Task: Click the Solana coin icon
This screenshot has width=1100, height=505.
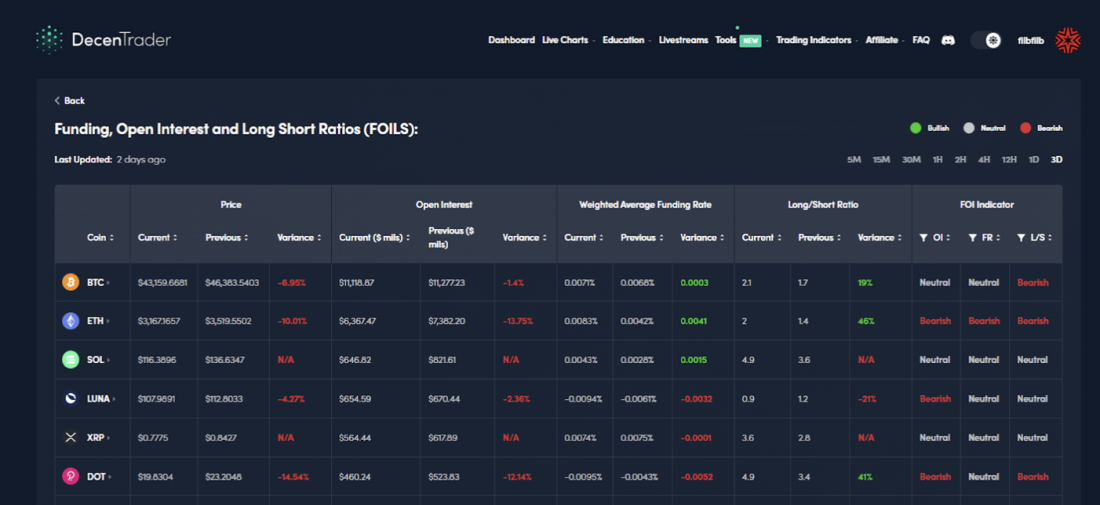Action: pyautogui.click(x=71, y=360)
